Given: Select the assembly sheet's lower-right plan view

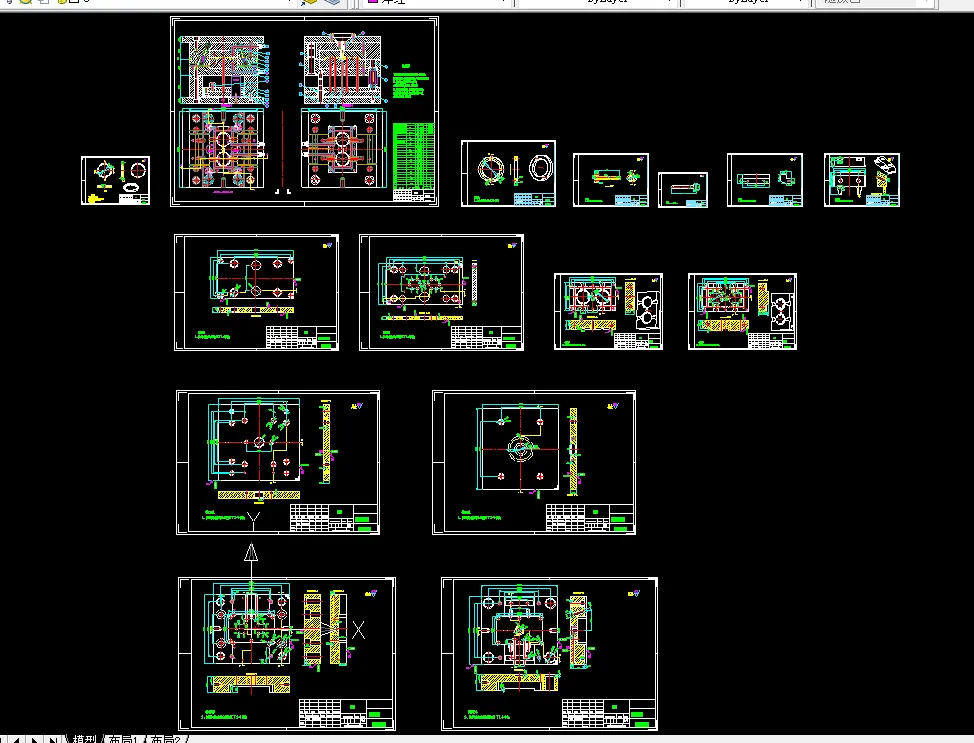Looking at the screenshot, I should point(343,149).
